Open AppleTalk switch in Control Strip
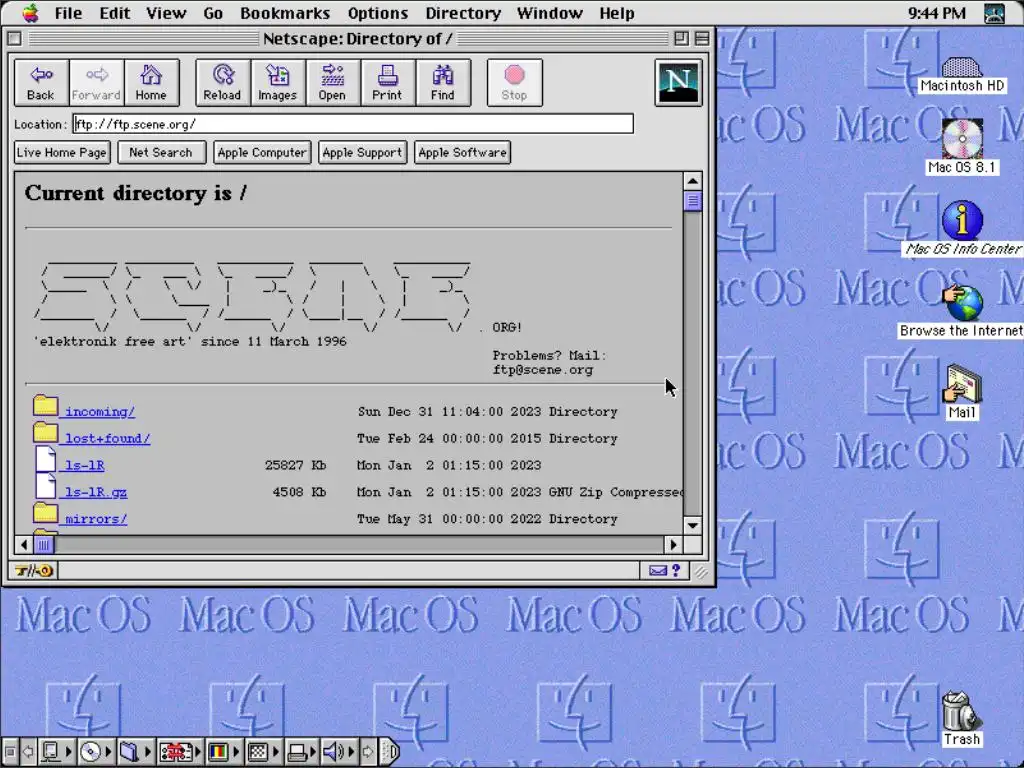This screenshot has height=768, width=1024. (55, 752)
